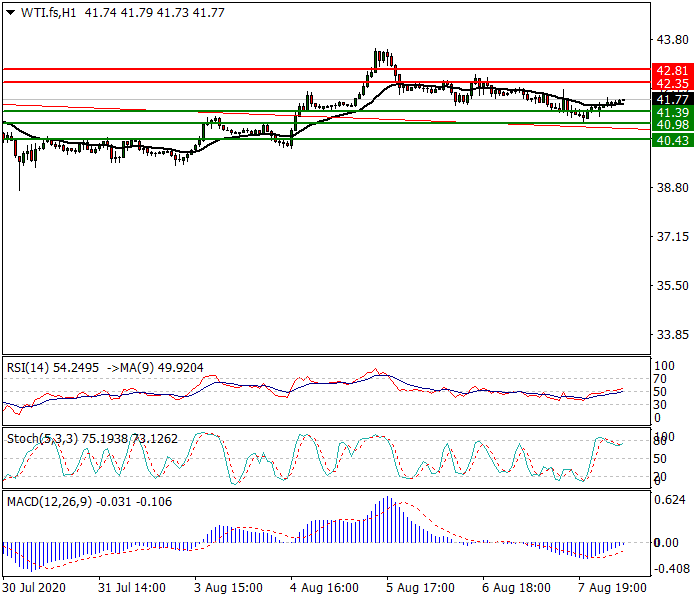Select the black 41.77 current price label
The height and width of the screenshot is (600, 700).
(x=672, y=99)
